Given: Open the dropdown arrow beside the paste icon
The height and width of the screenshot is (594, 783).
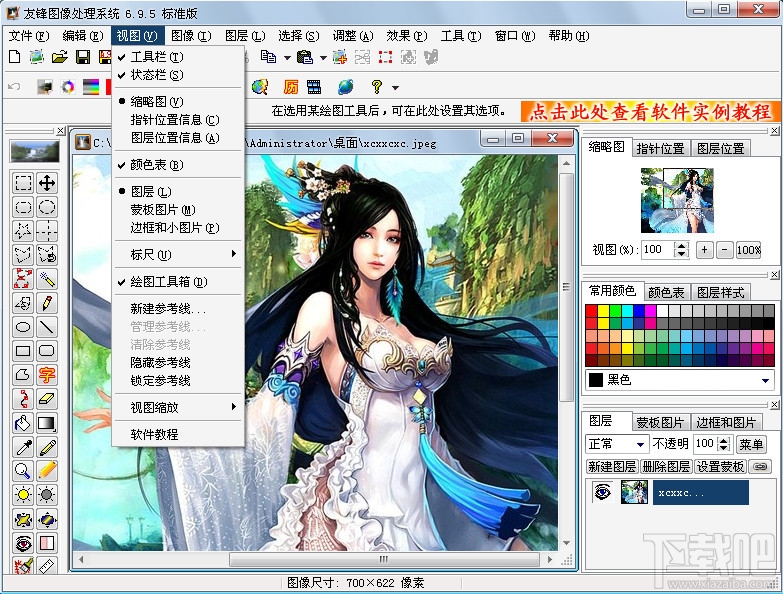Looking at the screenshot, I should 323,58.
